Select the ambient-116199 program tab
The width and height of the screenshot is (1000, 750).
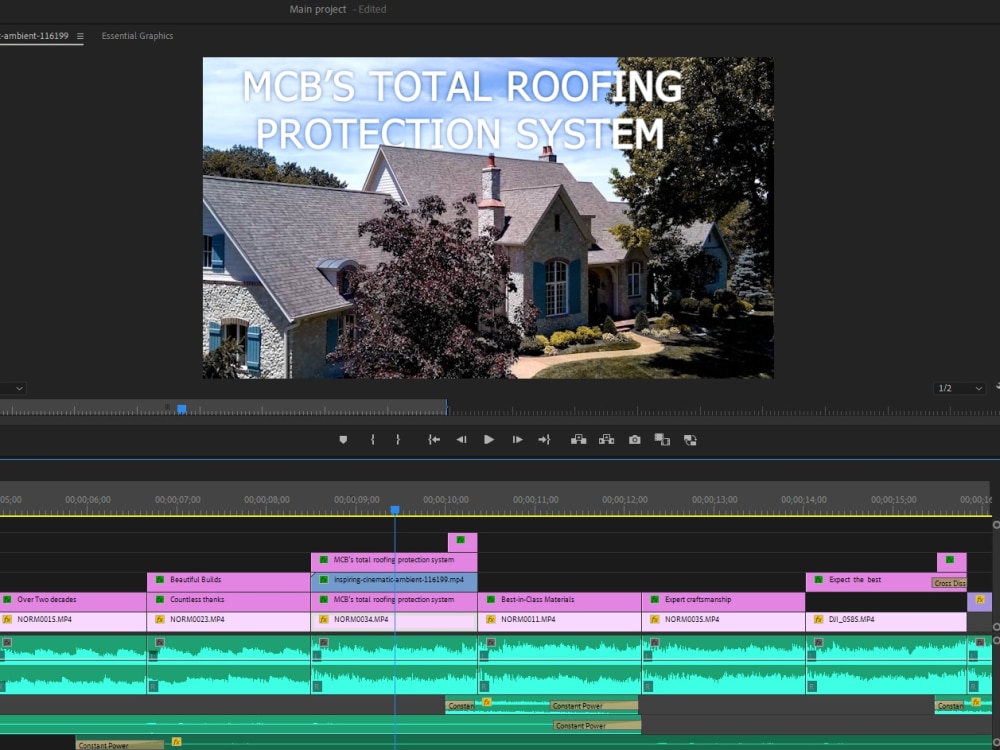click(x=34, y=36)
